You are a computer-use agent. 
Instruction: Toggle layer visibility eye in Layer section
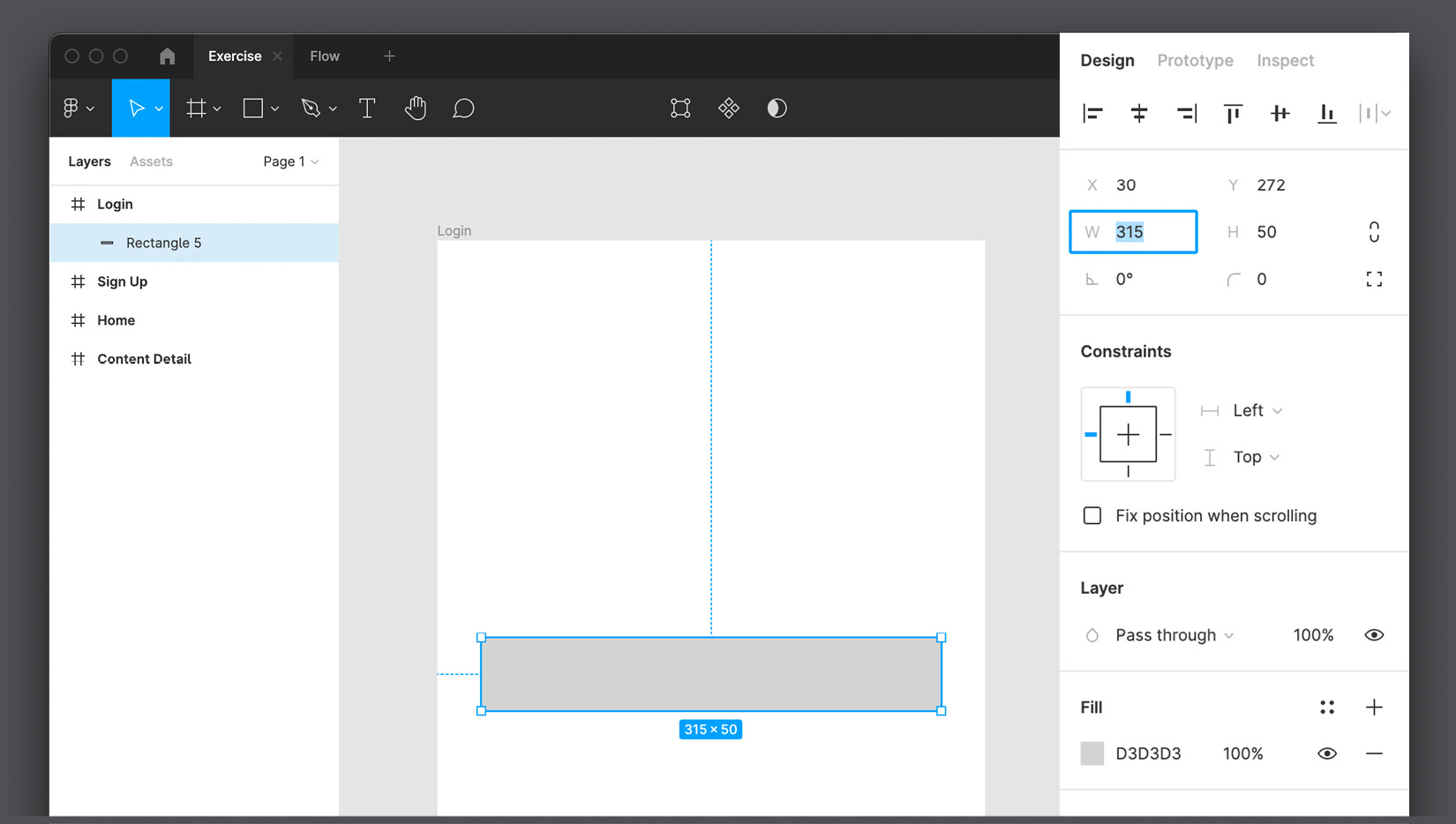[1374, 635]
